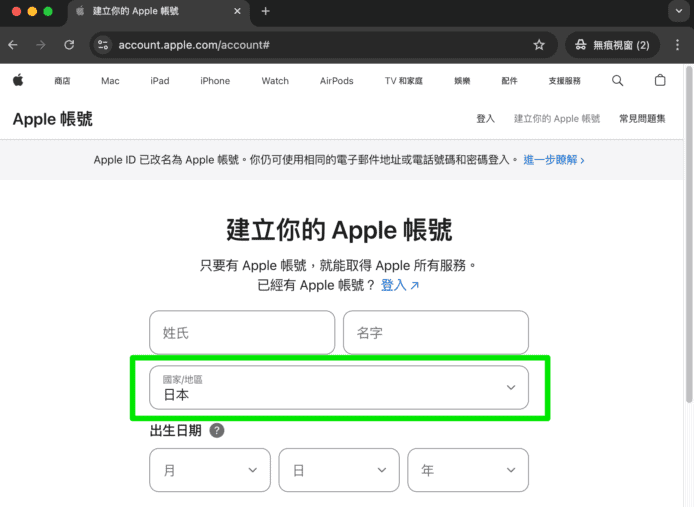Screen dimensions: 694x507
Task: Open the 月 birth month dropdown
Action: 210,470
